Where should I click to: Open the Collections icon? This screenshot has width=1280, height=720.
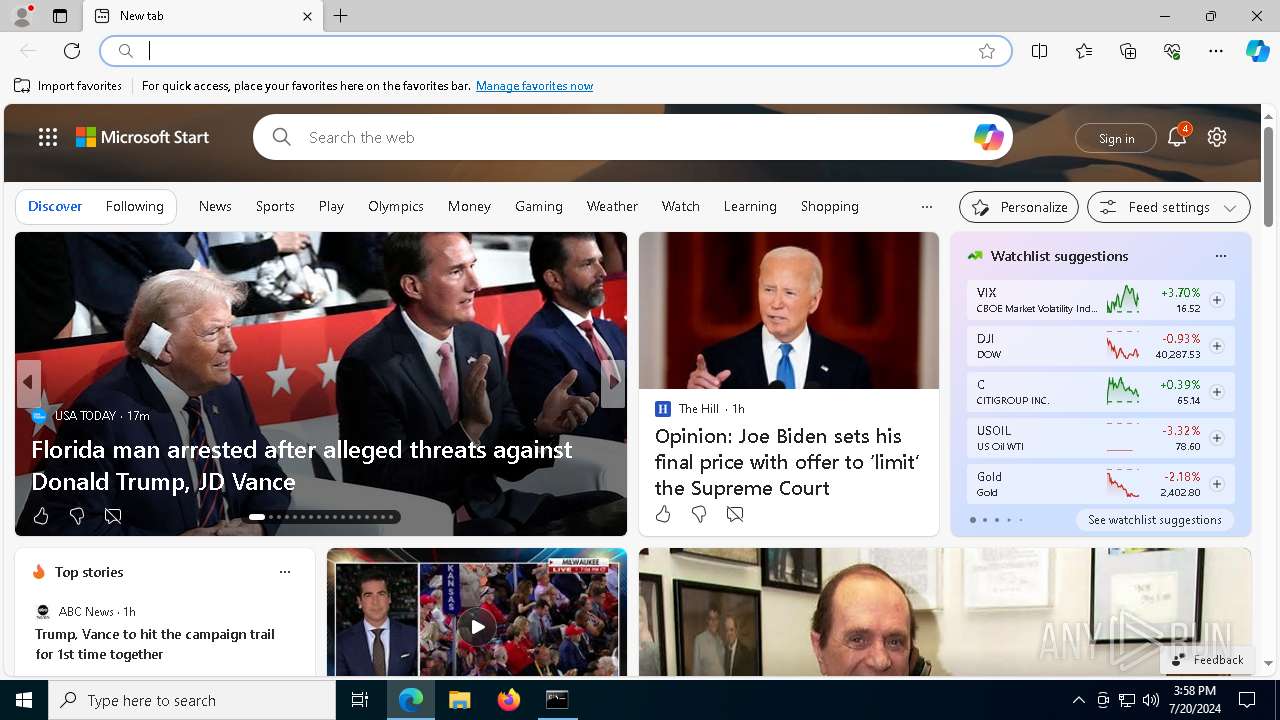(x=1128, y=51)
